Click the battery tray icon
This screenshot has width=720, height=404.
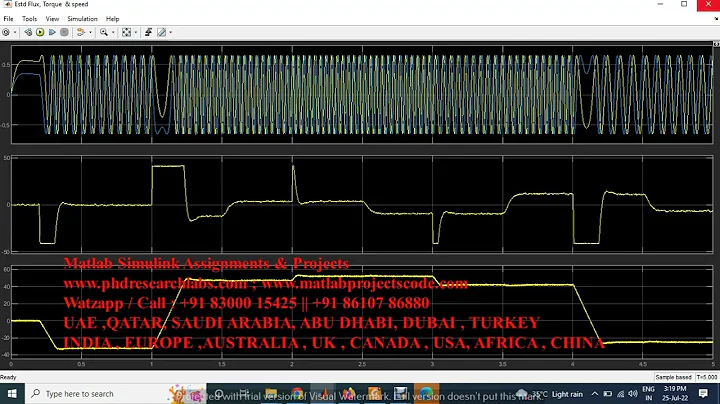tap(608, 394)
